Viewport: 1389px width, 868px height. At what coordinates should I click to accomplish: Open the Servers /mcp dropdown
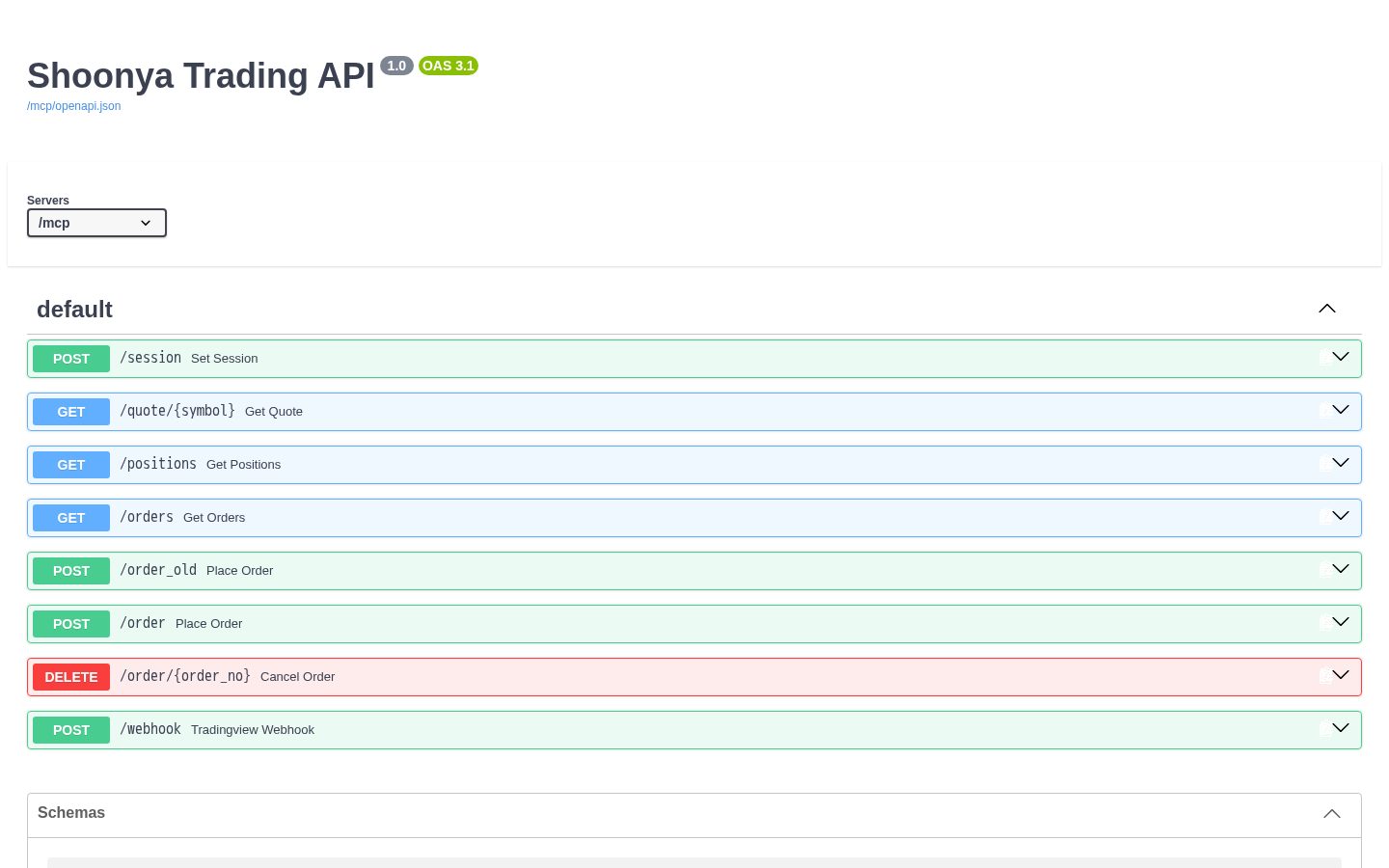click(96, 223)
